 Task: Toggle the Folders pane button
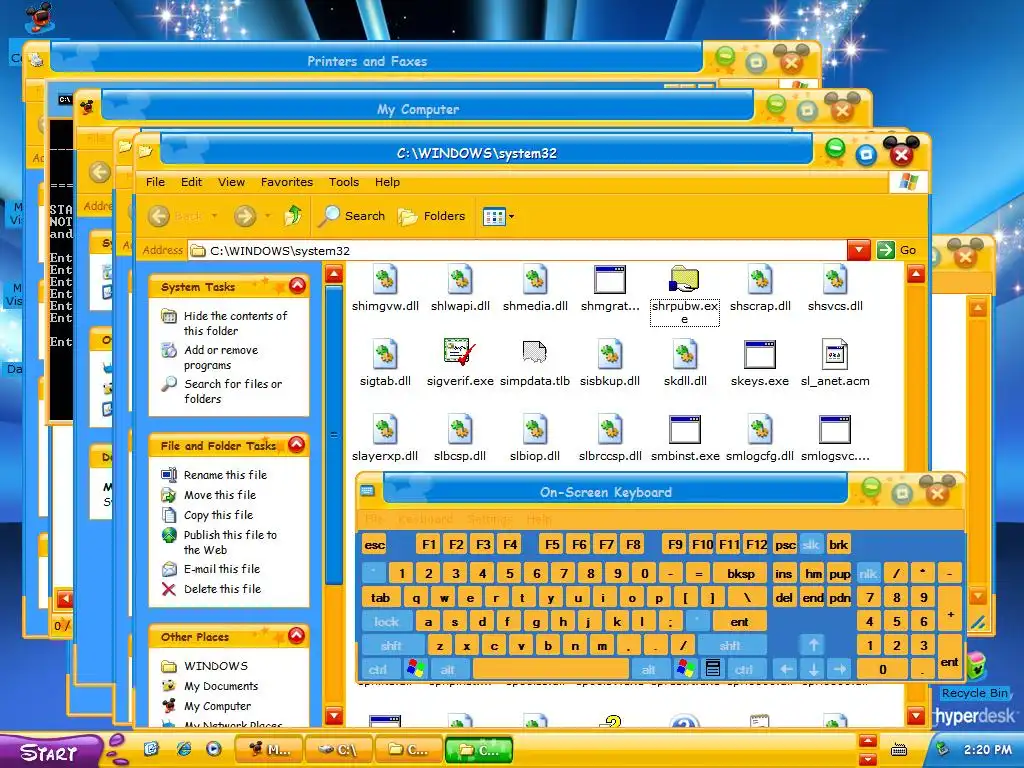point(432,216)
